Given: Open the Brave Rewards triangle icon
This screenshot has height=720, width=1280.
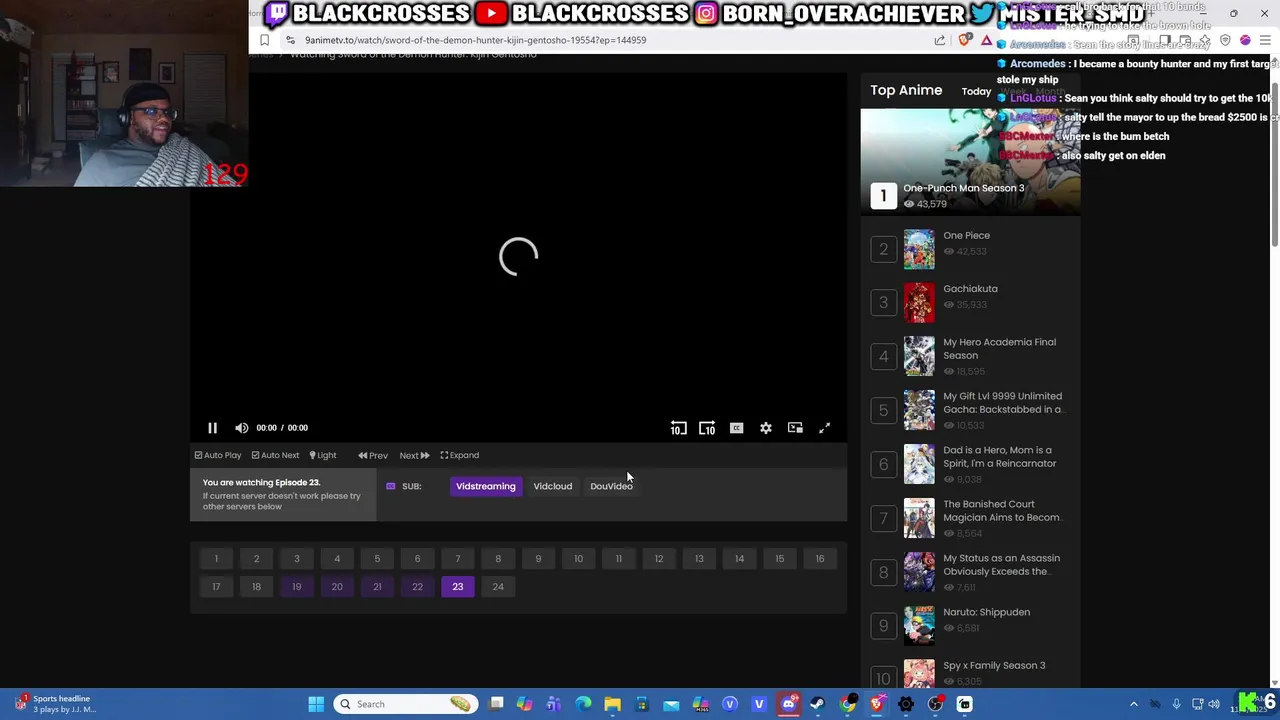Looking at the screenshot, I should [986, 40].
